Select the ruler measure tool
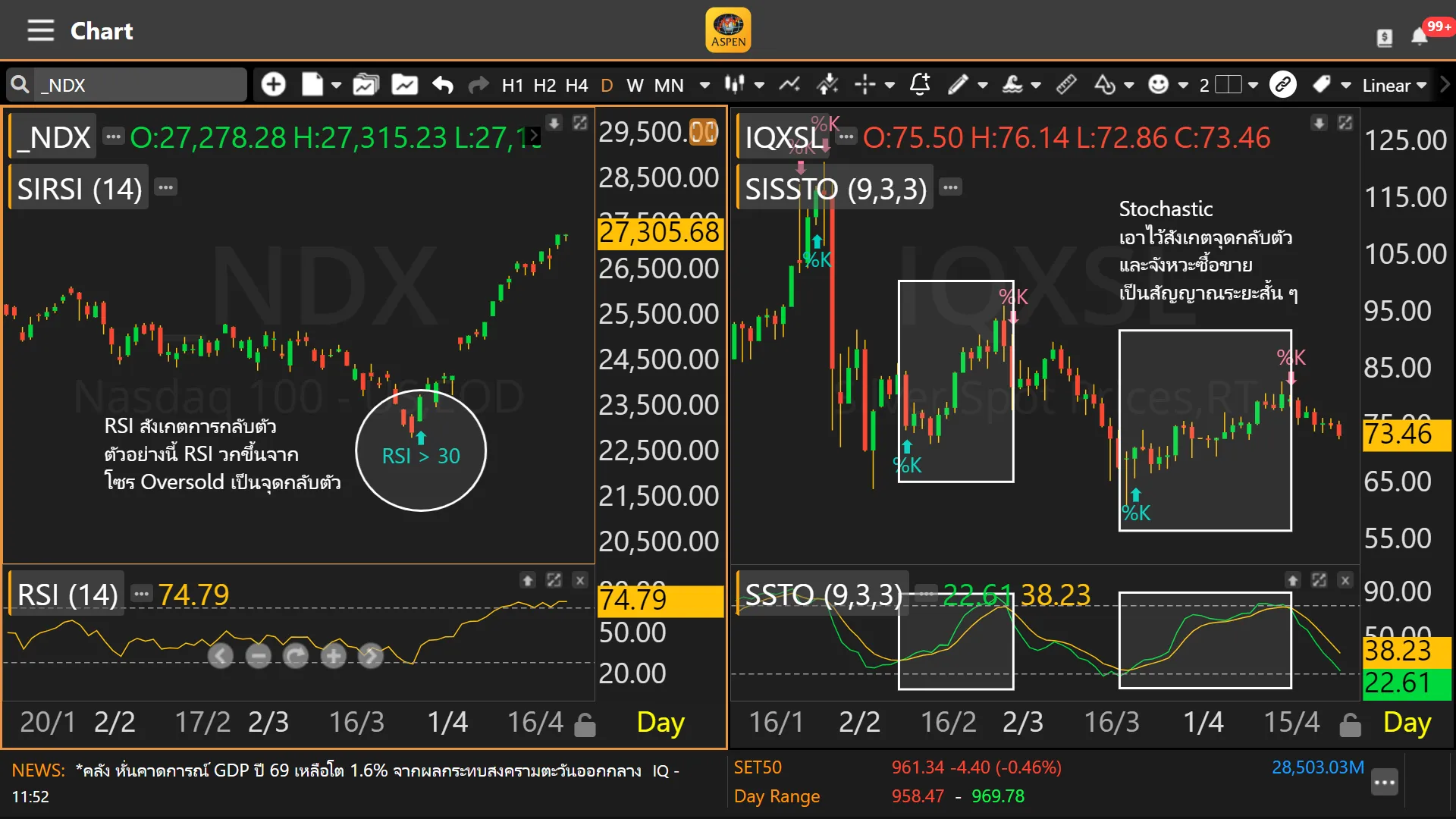This screenshot has height=819, width=1456. (1066, 84)
